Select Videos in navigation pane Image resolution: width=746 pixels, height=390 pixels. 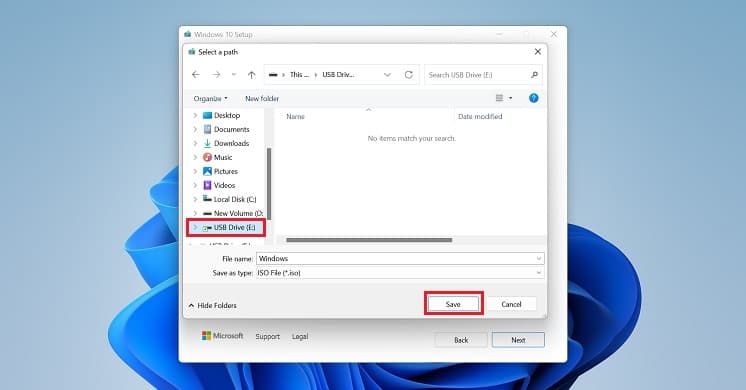pyautogui.click(x=224, y=185)
